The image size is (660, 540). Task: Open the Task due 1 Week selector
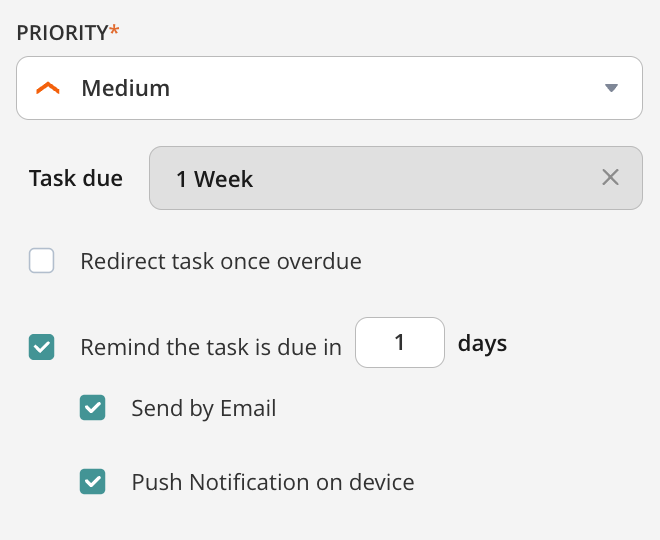tap(380, 179)
